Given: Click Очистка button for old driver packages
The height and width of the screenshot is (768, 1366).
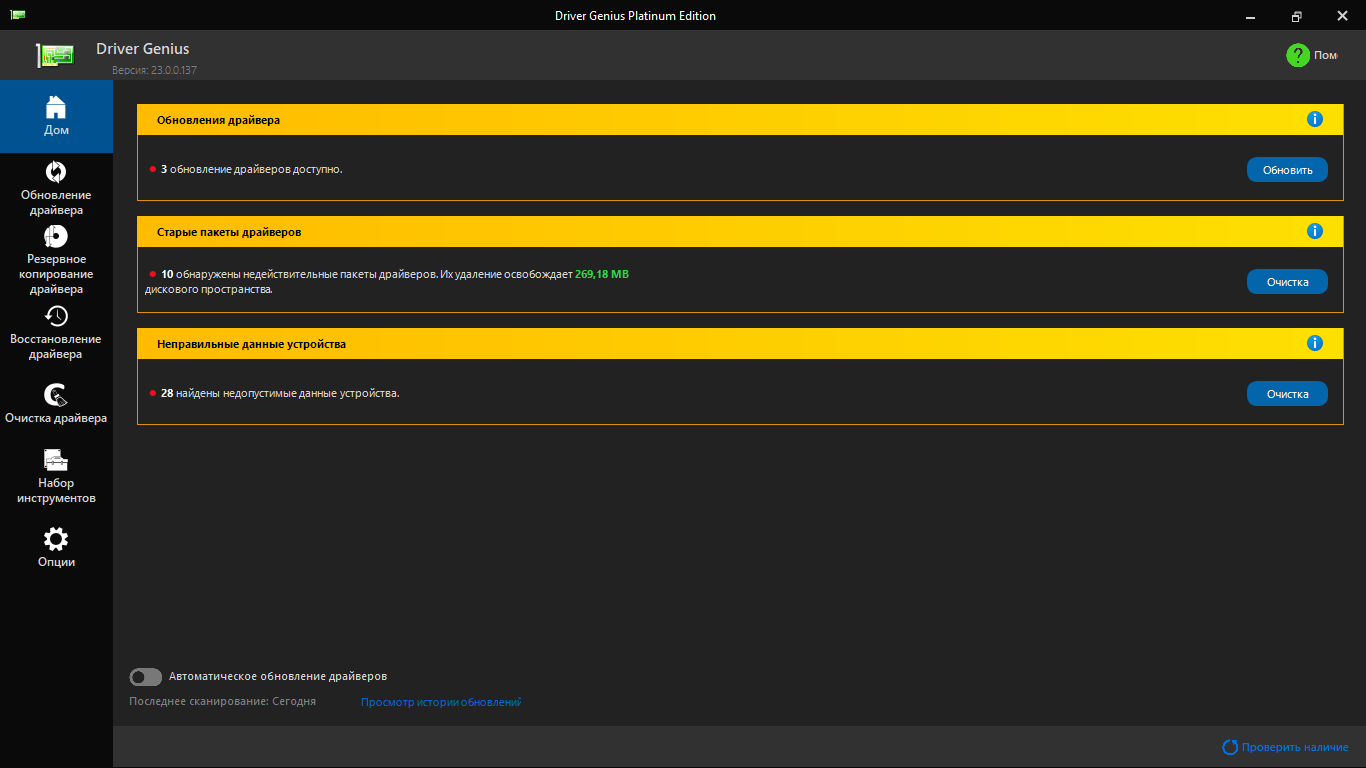Looking at the screenshot, I should tap(1287, 282).
